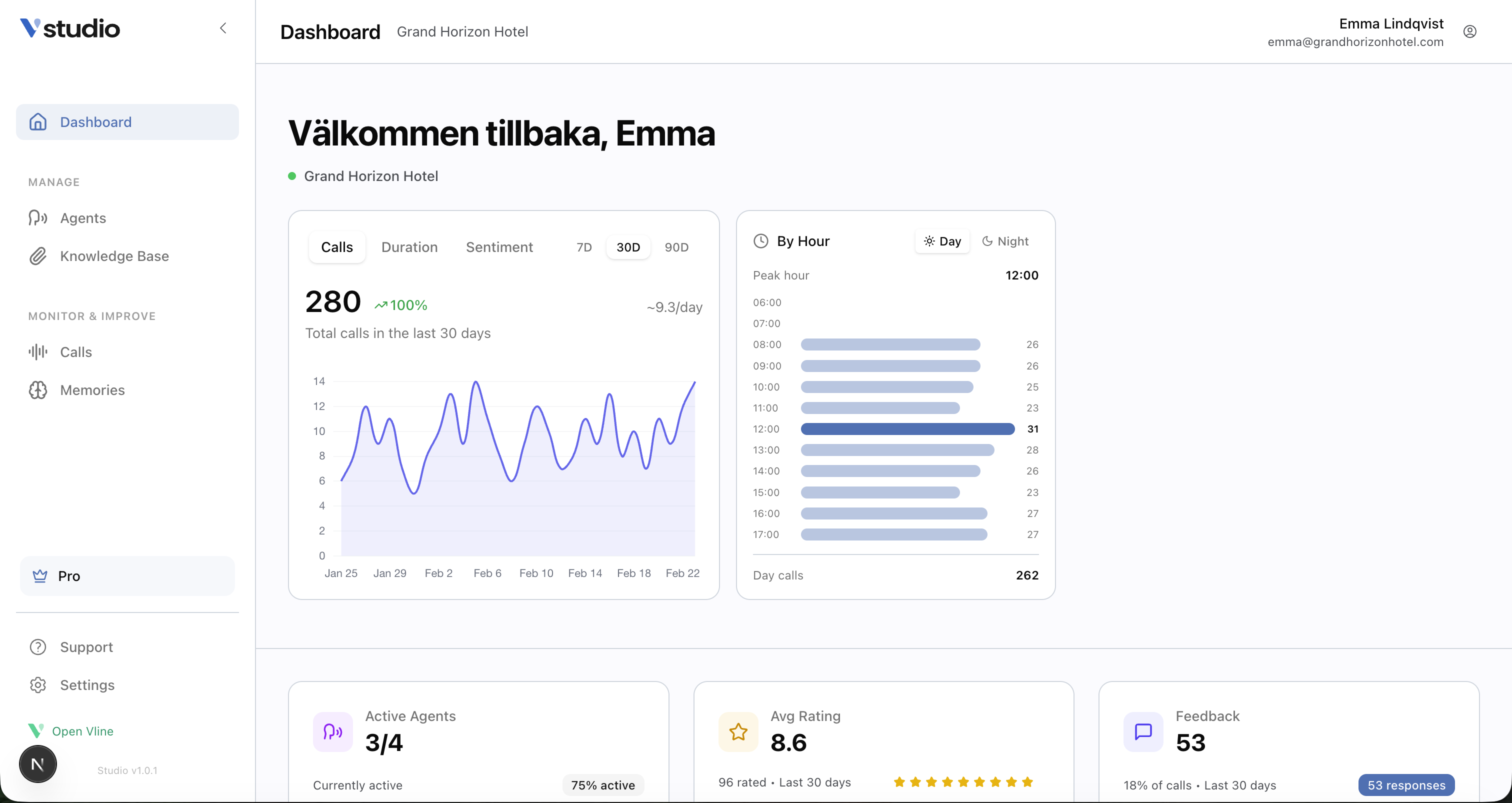Click the Open Vline logo link
This screenshot has width=1512, height=803.
[82, 731]
